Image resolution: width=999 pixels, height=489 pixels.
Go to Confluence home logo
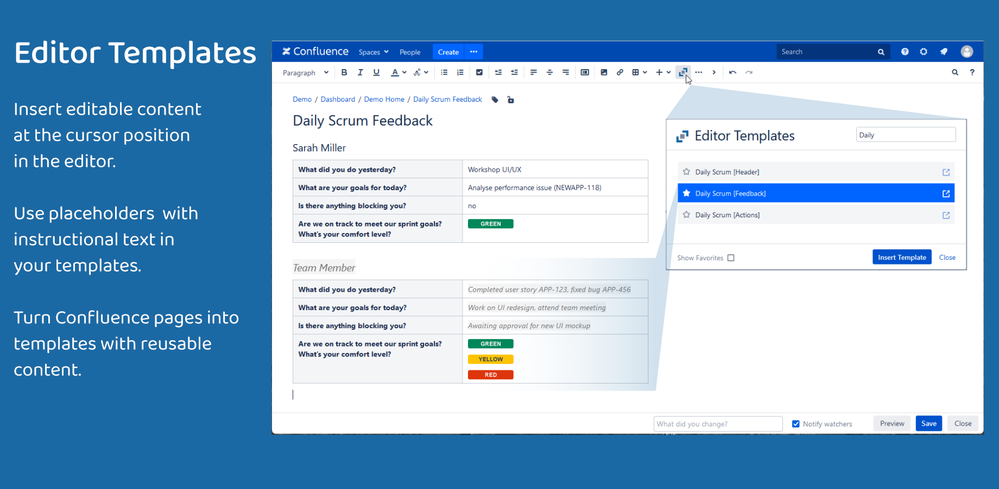click(x=315, y=52)
